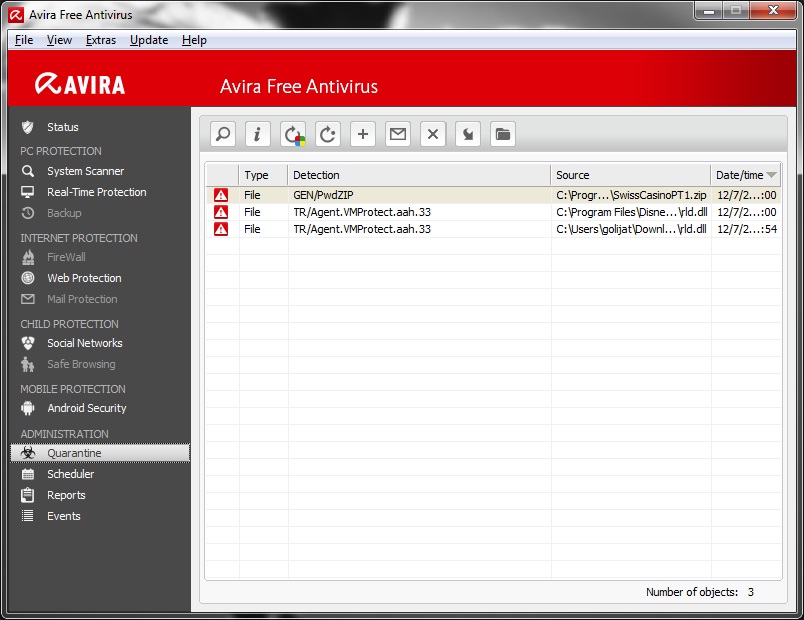Select Mail Protection sidebar entry
Screen dimensions: 804x620
[x=82, y=299]
